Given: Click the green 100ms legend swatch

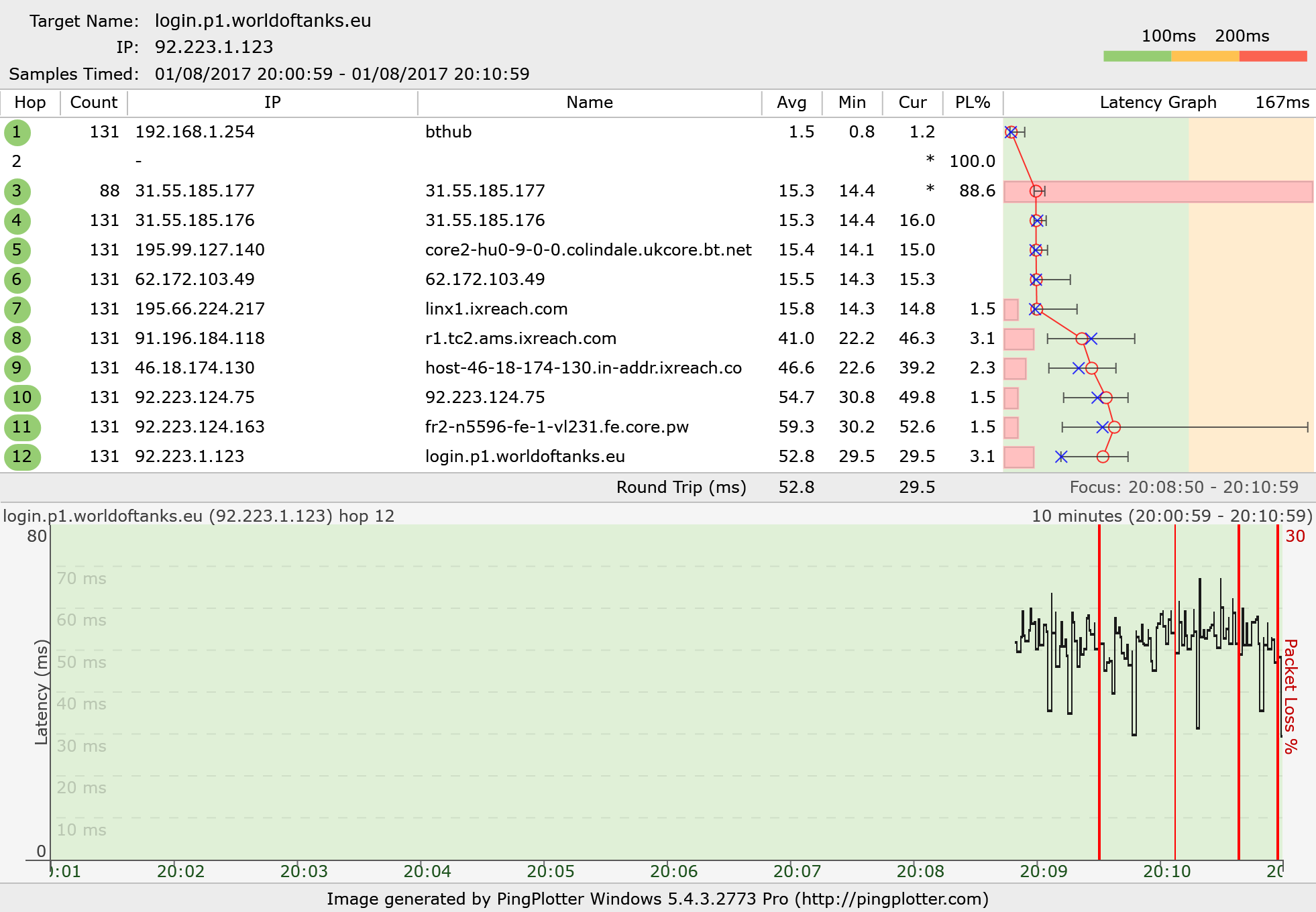Looking at the screenshot, I should pyautogui.click(x=1137, y=56).
